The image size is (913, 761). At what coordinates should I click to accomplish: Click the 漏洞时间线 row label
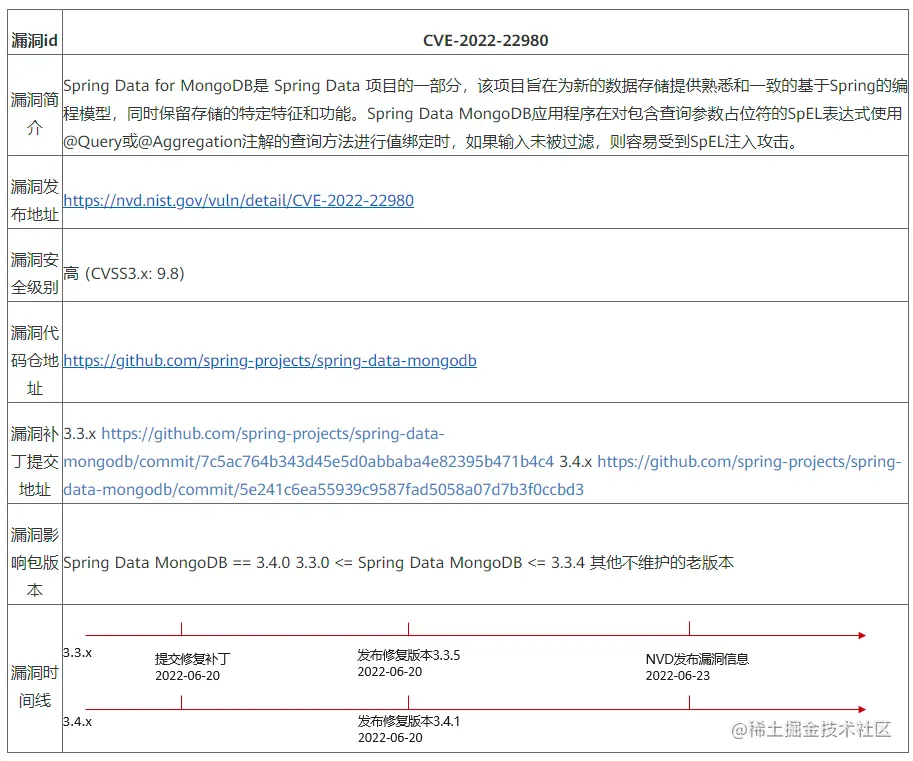[34, 686]
